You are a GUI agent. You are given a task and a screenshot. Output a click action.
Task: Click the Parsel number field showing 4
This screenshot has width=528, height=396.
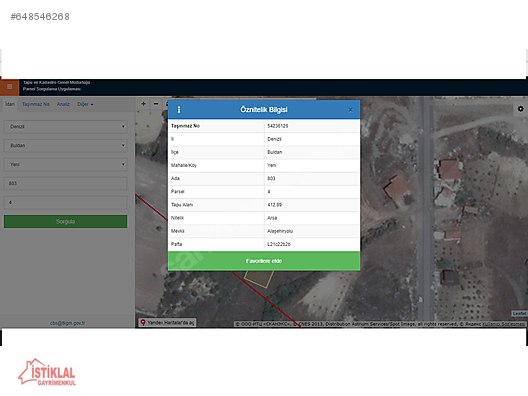pos(65,202)
